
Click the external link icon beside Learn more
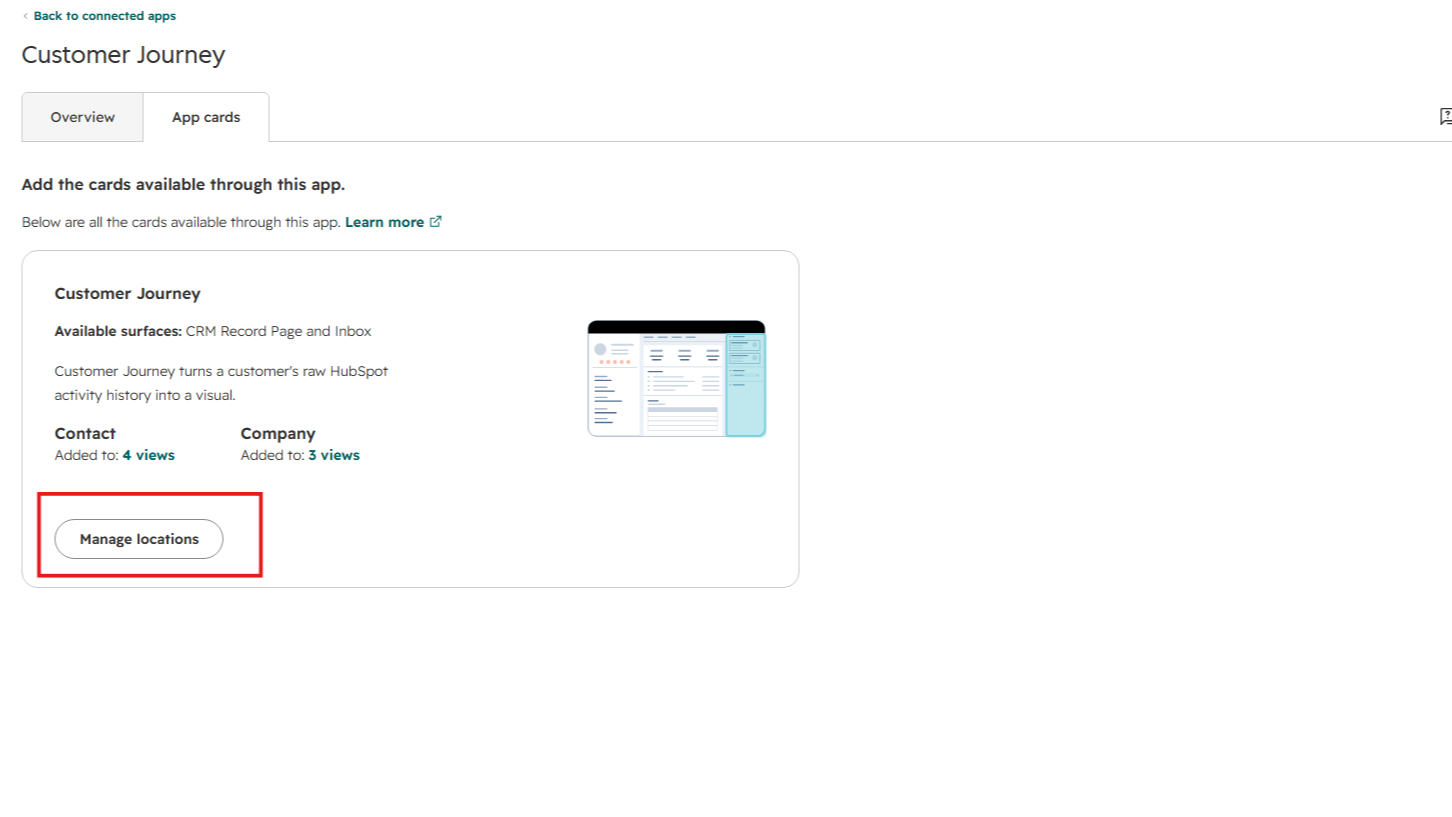(435, 222)
